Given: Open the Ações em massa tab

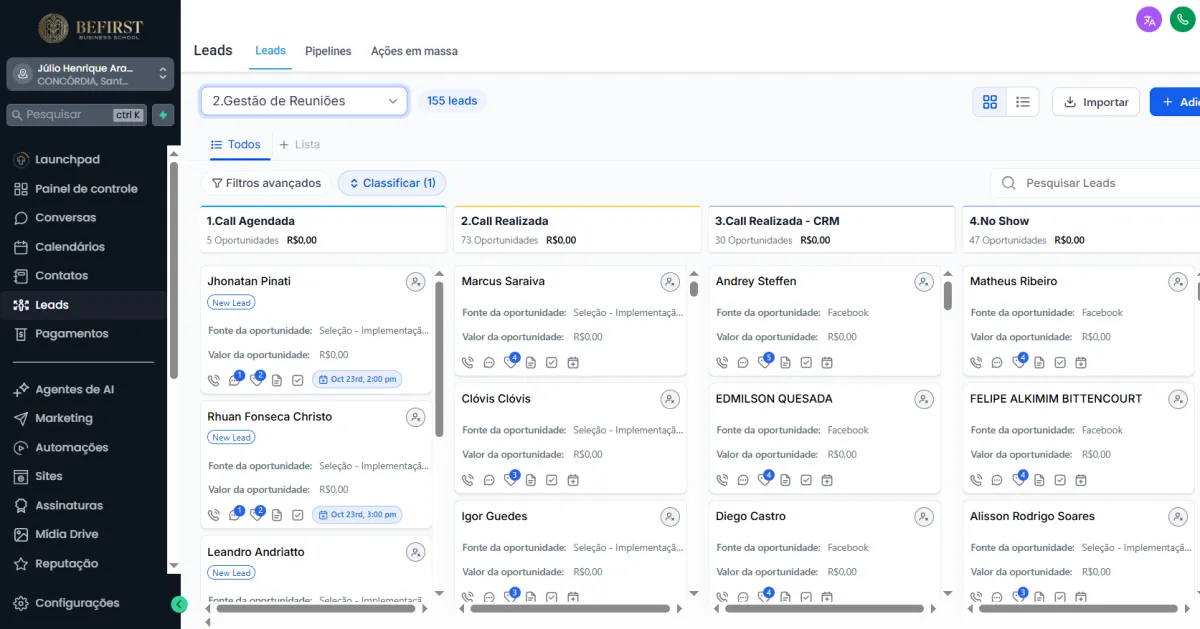Looking at the screenshot, I should pyautogui.click(x=414, y=51).
